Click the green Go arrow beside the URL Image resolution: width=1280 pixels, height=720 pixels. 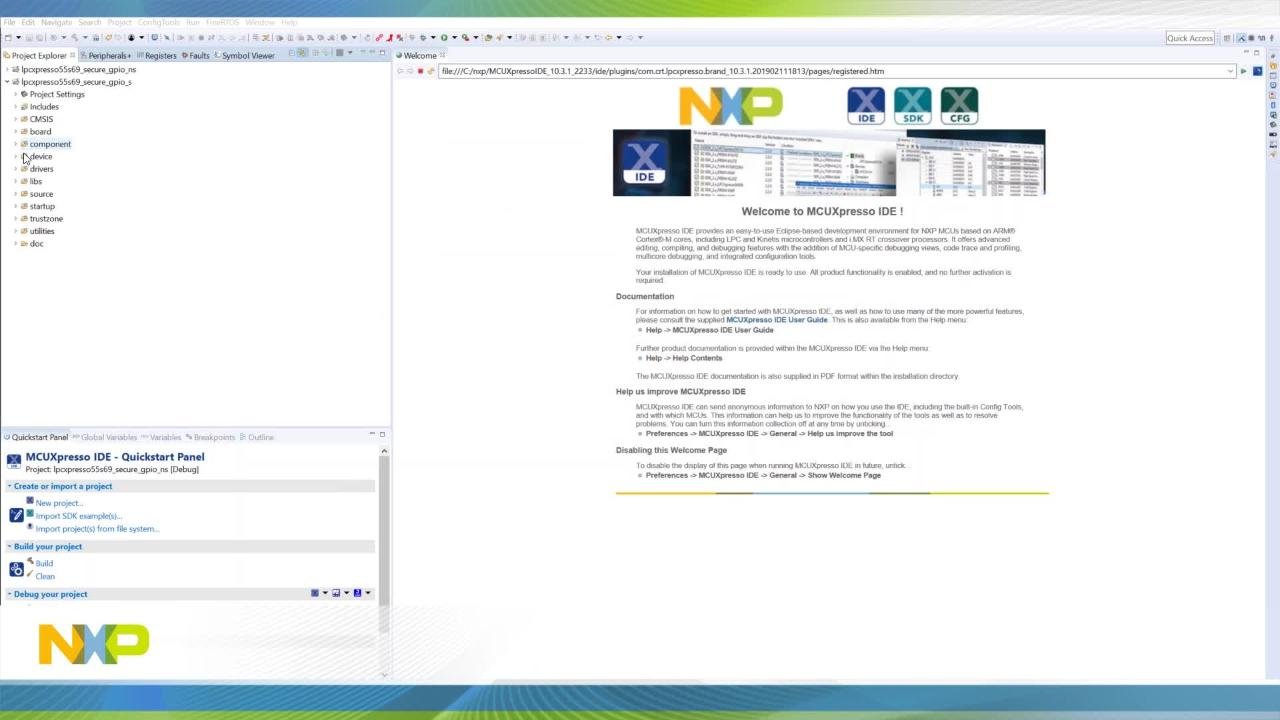click(x=1243, y=71)
